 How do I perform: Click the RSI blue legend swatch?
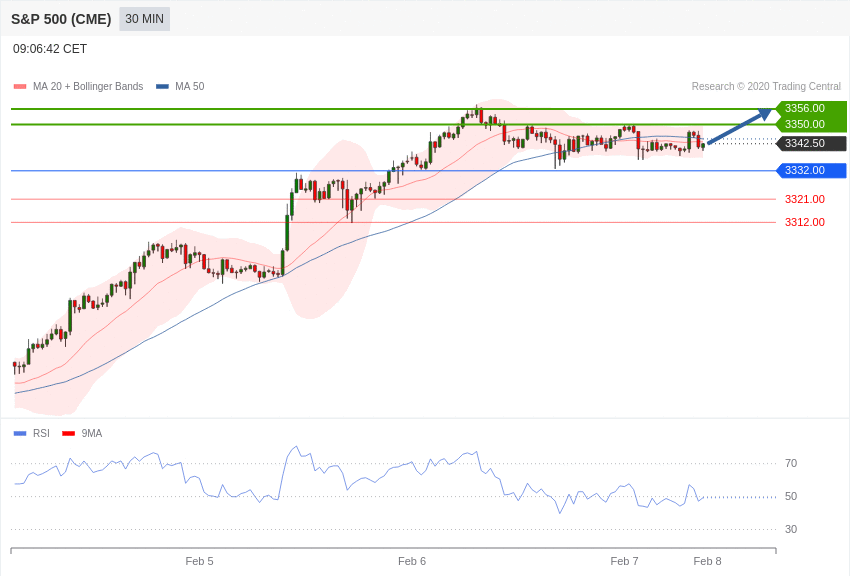[x=20, y=433]
